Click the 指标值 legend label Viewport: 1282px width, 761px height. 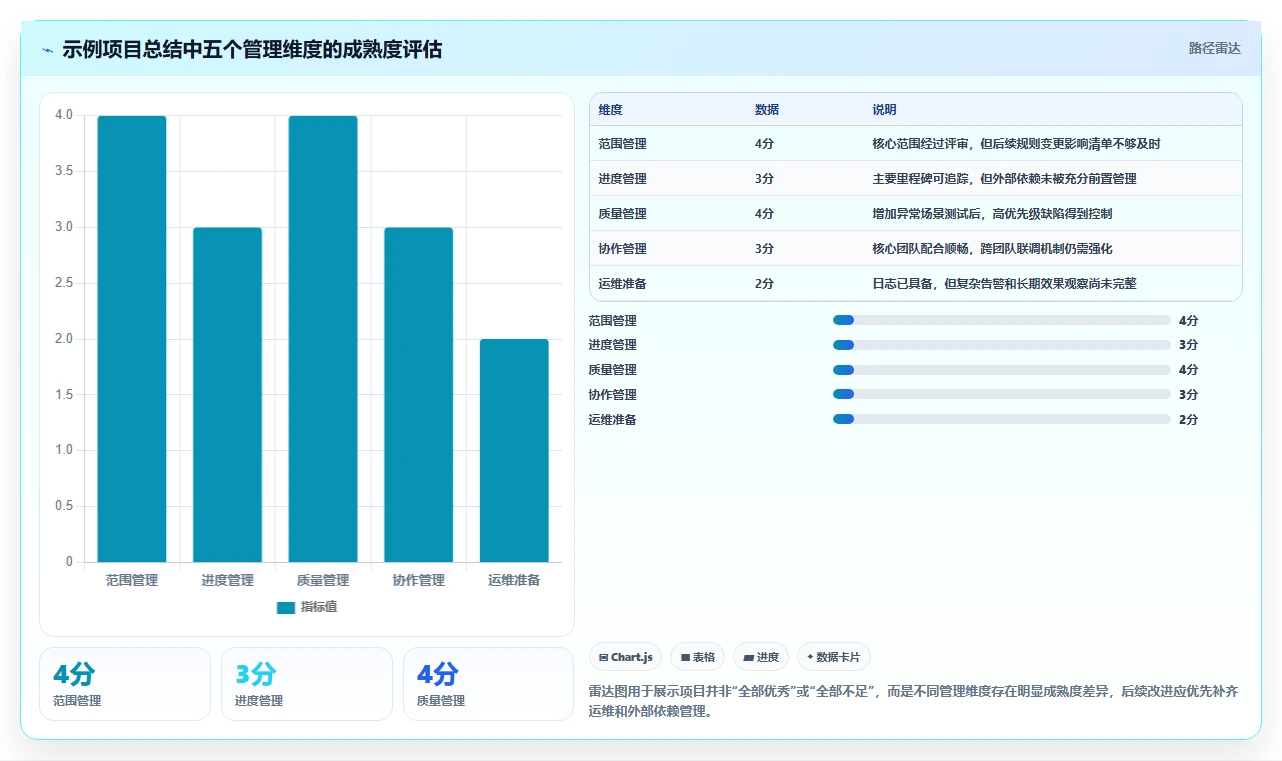coord(319,607)
